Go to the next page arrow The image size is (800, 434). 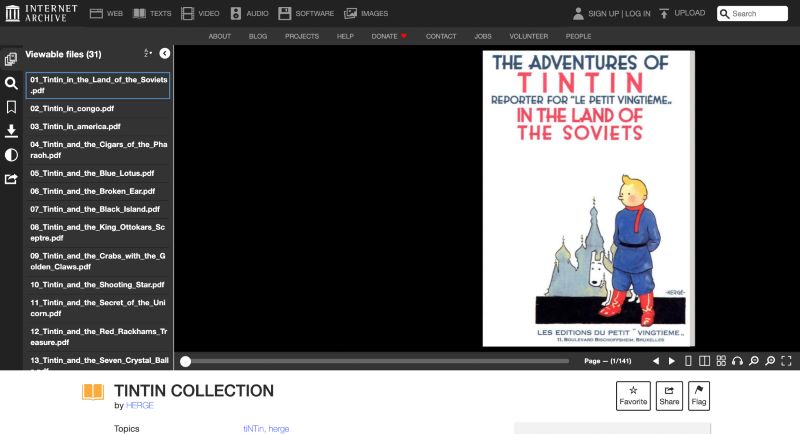(672, 361)
